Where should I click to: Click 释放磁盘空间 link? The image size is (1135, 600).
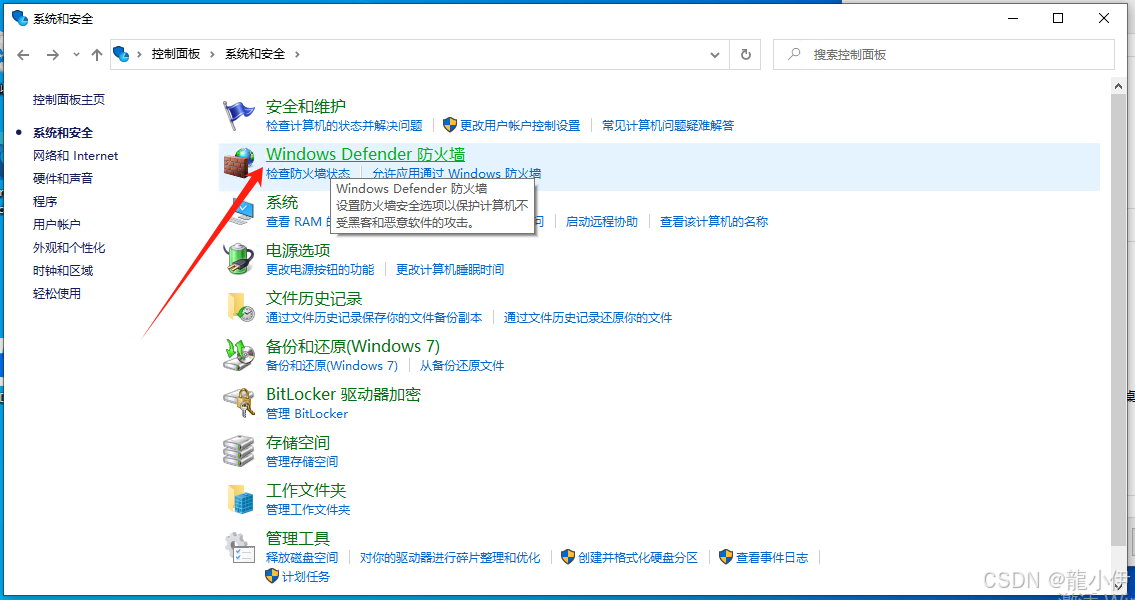click(302, 558)
